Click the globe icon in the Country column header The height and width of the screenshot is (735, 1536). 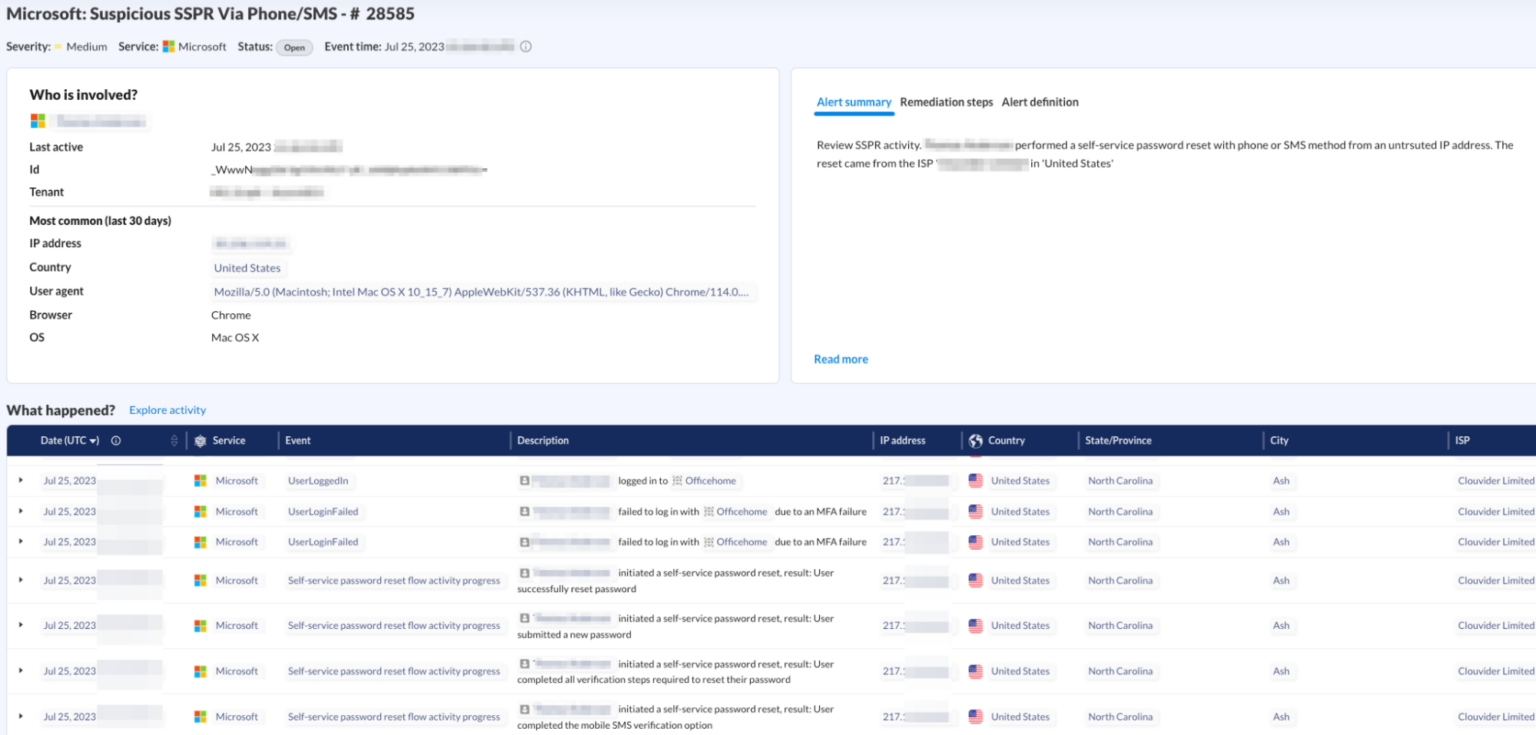[x=976, y=441]
